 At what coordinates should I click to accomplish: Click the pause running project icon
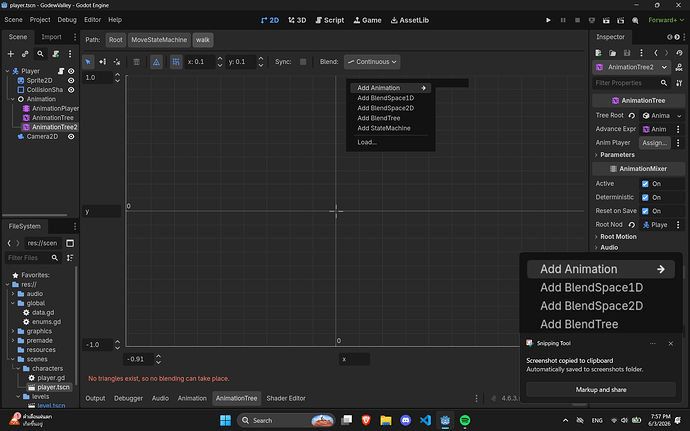tap(563, 20)
